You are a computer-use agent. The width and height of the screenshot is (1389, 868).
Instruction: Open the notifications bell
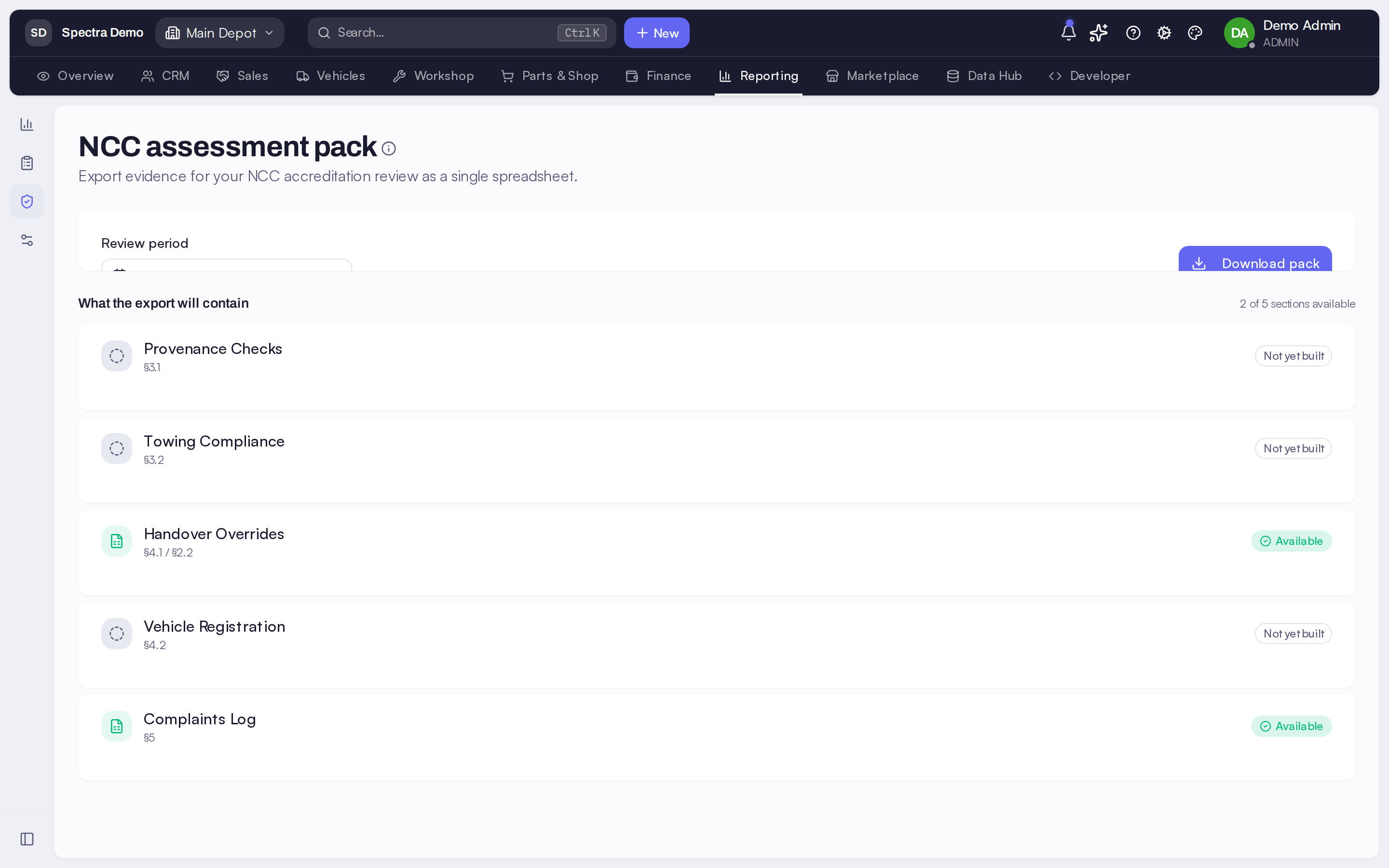(x=1068, y=33)
